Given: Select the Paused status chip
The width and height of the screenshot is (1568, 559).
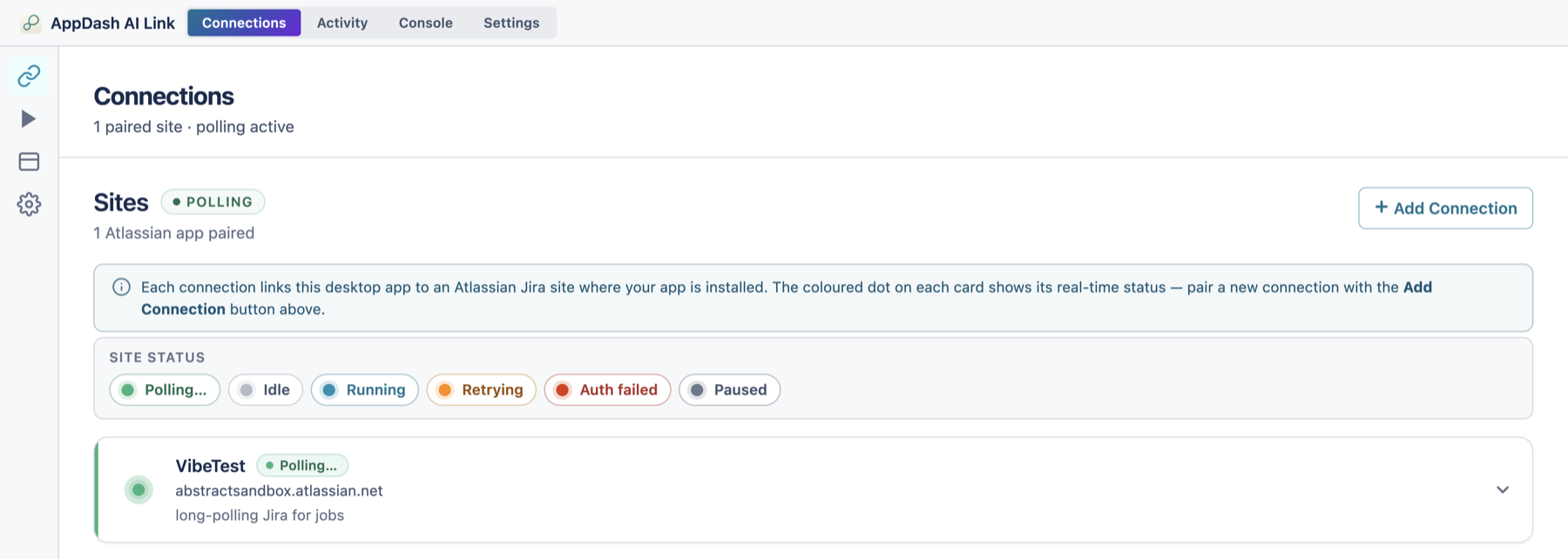Looking at the screenshot, I should 730,389.
